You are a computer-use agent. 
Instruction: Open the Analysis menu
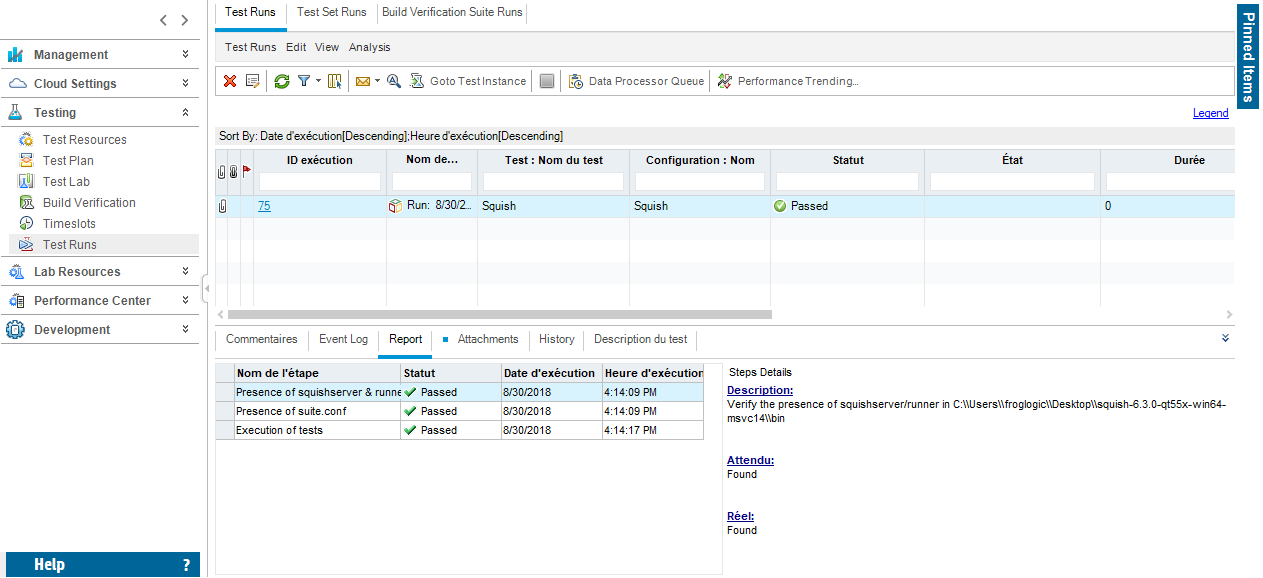tap(369, 47)
